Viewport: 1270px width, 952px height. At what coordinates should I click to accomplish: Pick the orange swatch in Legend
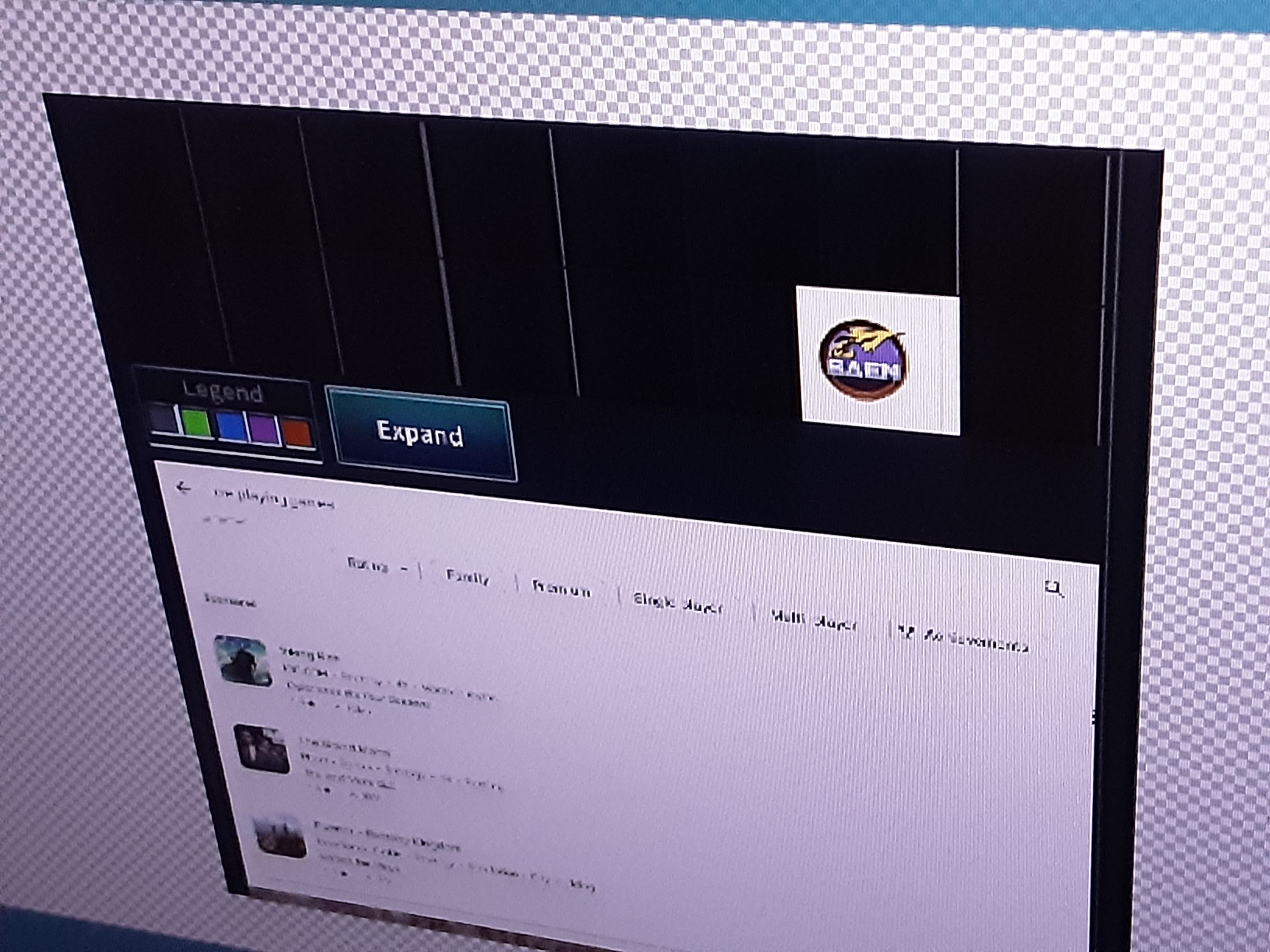coord(297,432)
